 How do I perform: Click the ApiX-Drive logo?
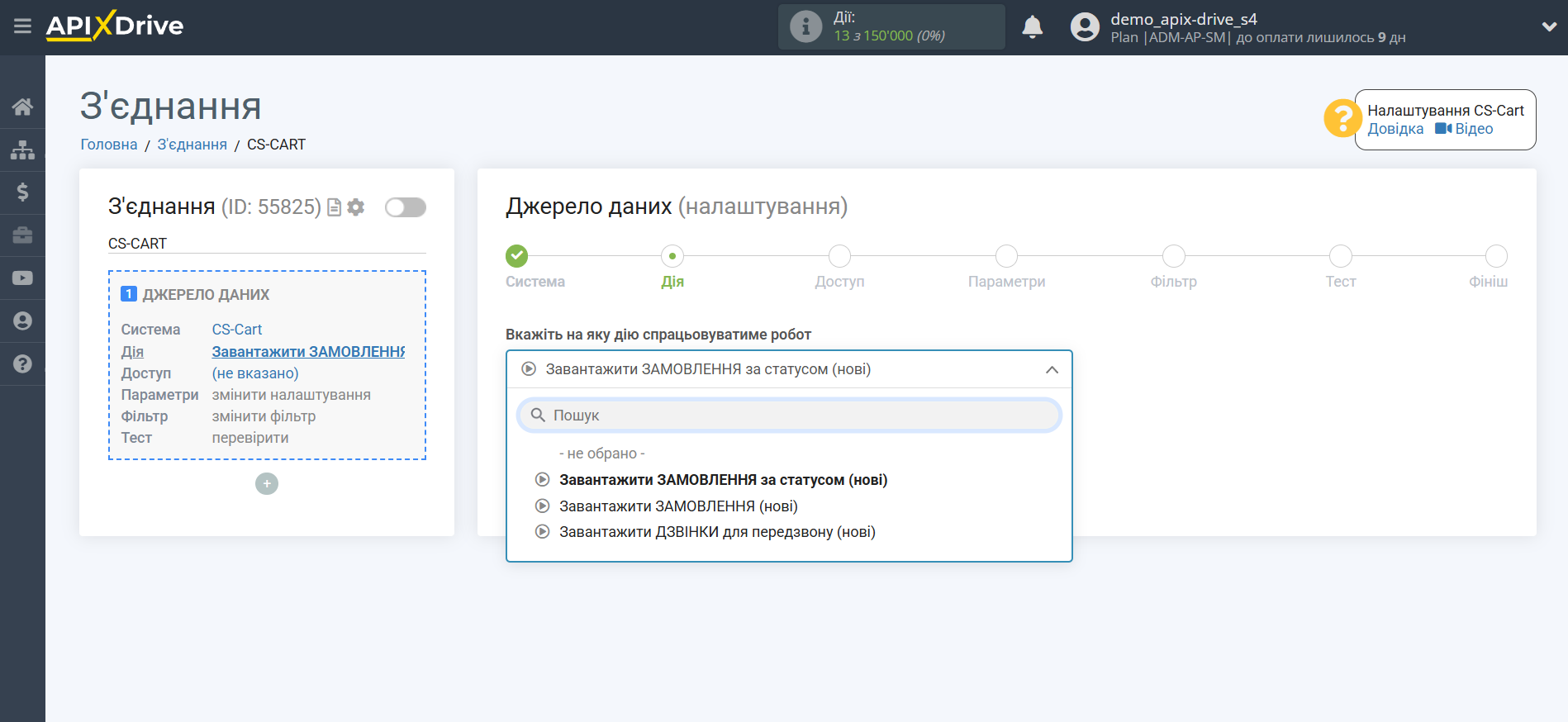point(115,26)
